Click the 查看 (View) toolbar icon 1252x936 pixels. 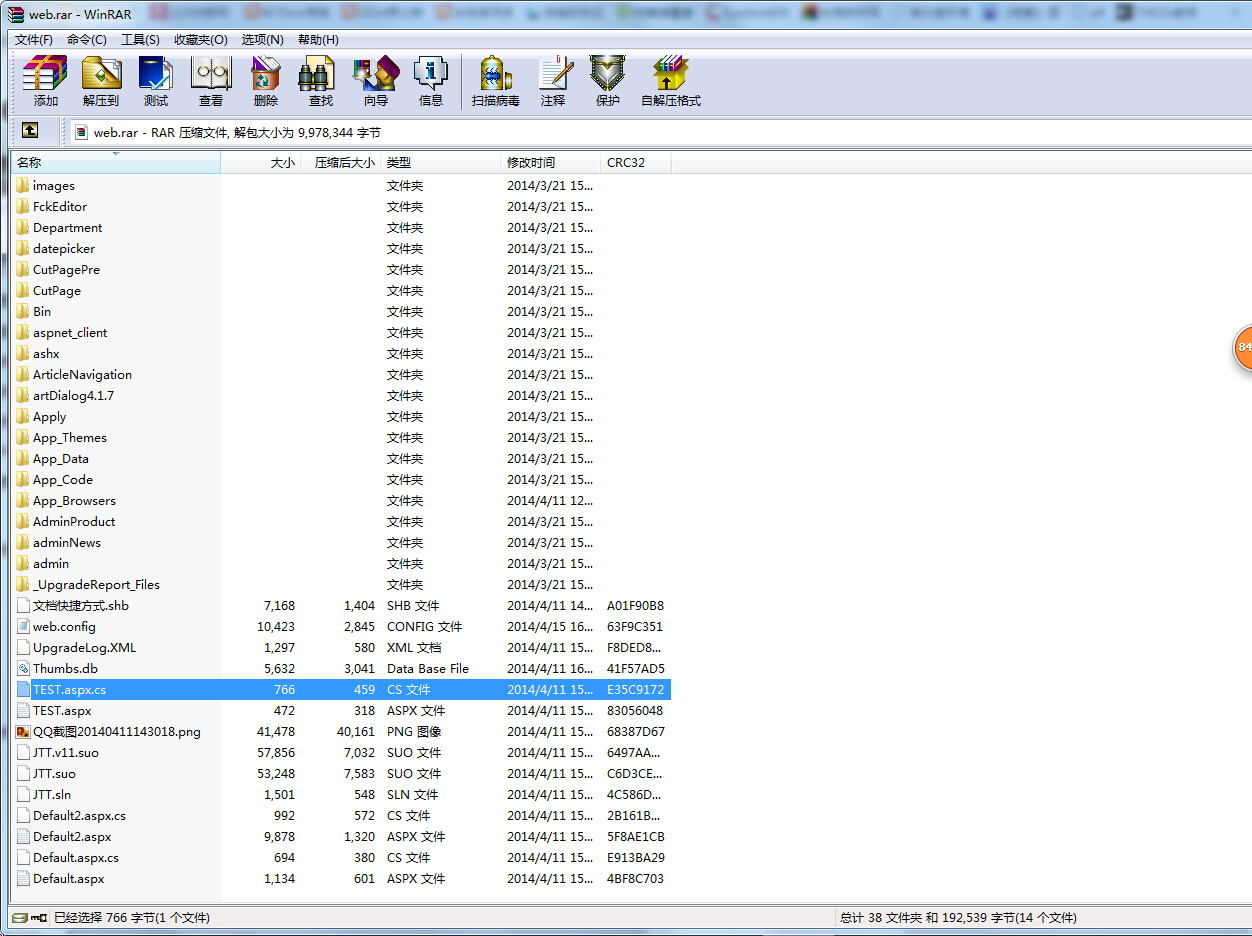211,73
